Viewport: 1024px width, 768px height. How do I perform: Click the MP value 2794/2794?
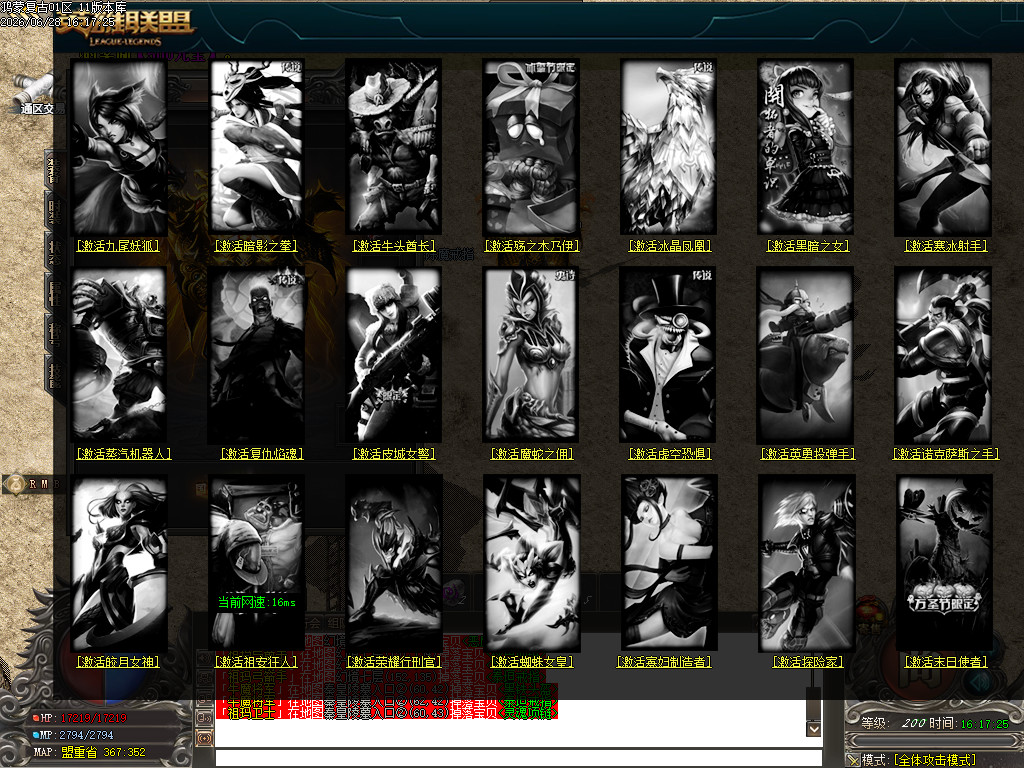coord(86,735)
